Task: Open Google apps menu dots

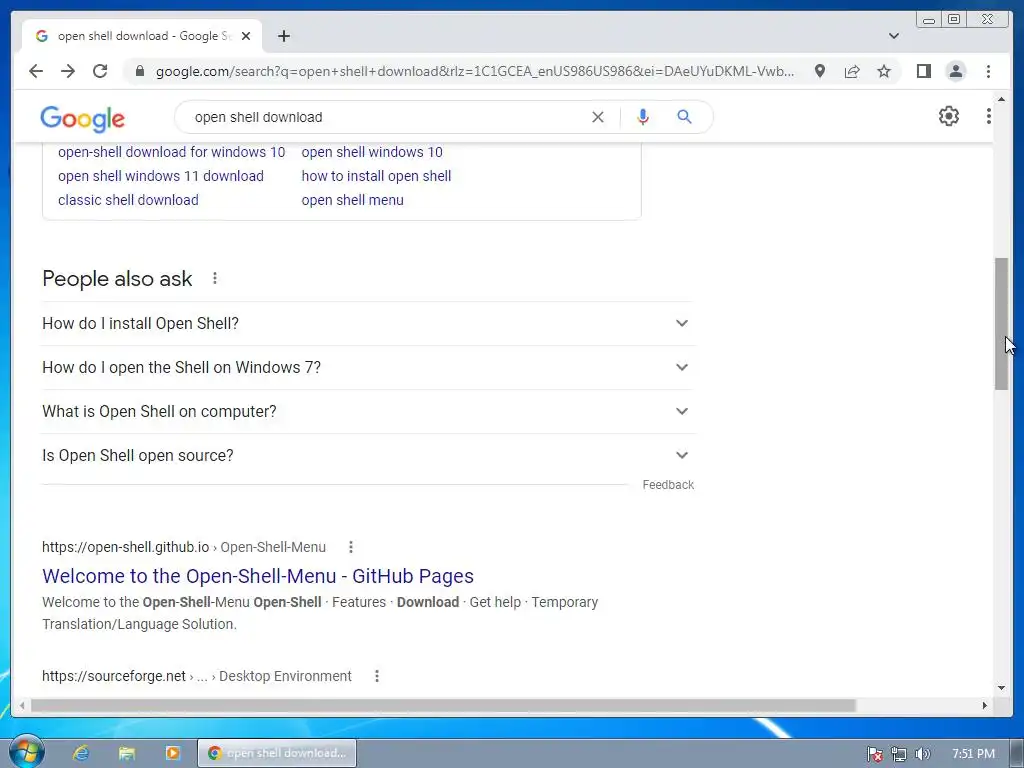Action: pyautogui.click(x=988, y=116)
